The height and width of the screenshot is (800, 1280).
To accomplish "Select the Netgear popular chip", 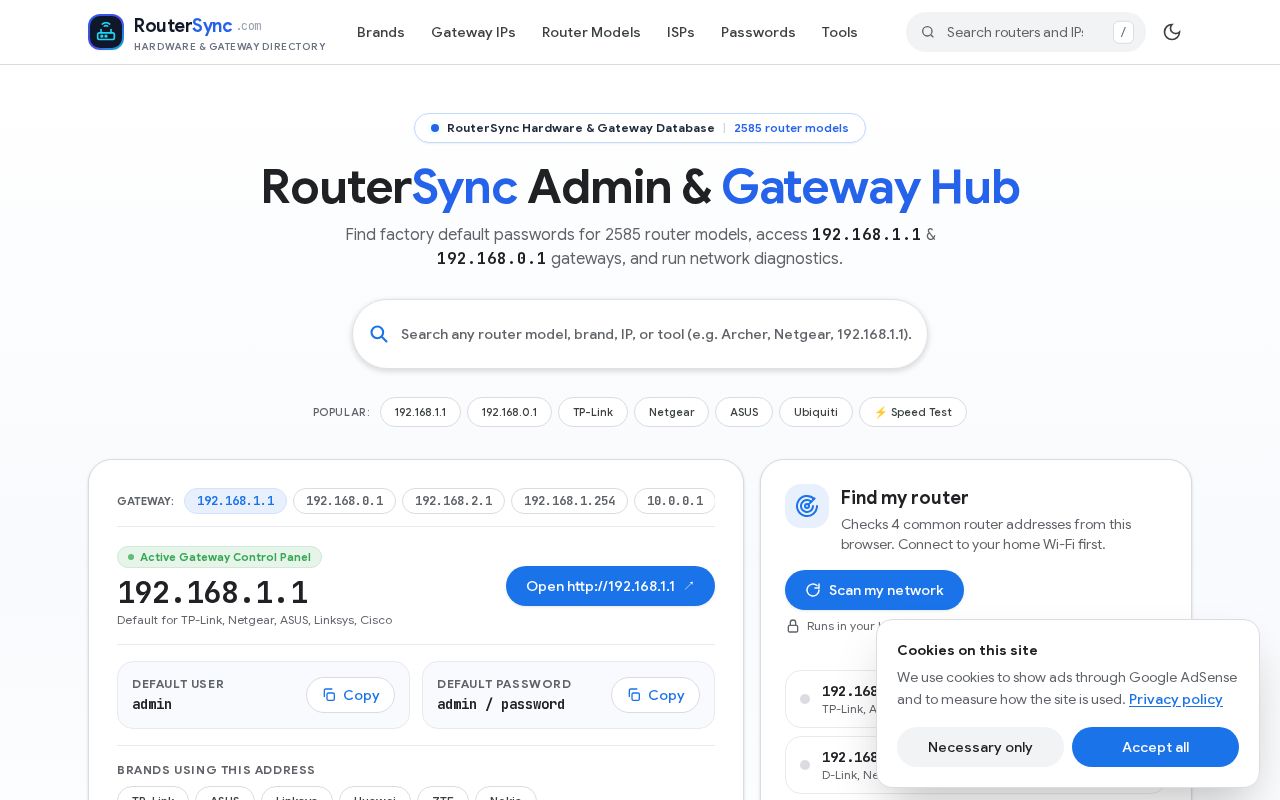I will pyautogui.click(x=671, y=412).
